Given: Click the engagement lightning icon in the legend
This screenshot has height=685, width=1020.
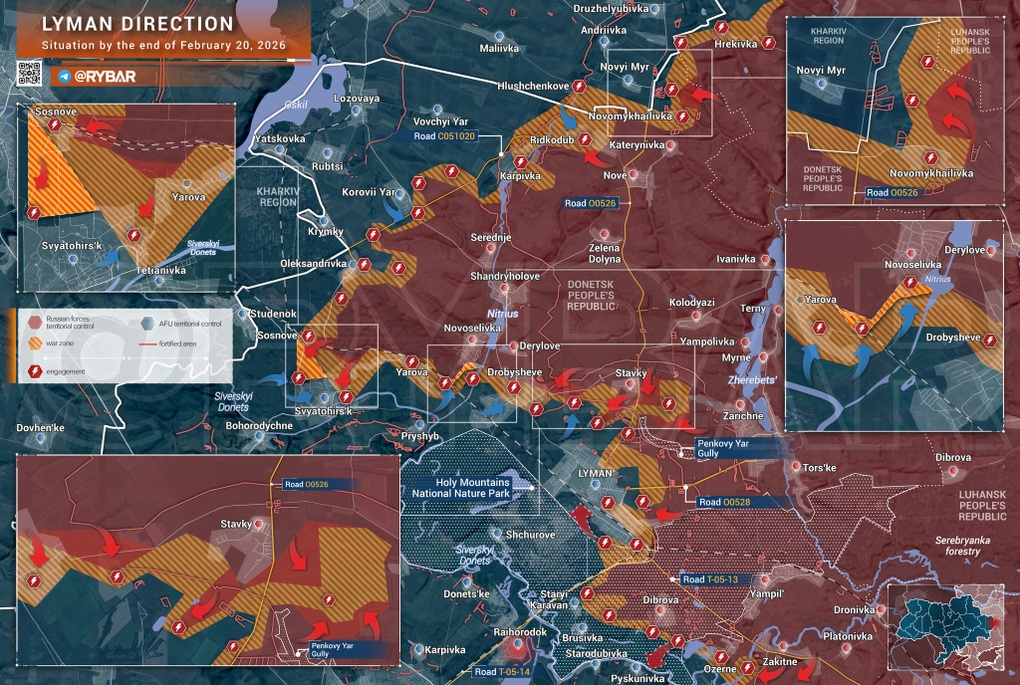Looking at the screenshot, I should click(x=35, y=371).
